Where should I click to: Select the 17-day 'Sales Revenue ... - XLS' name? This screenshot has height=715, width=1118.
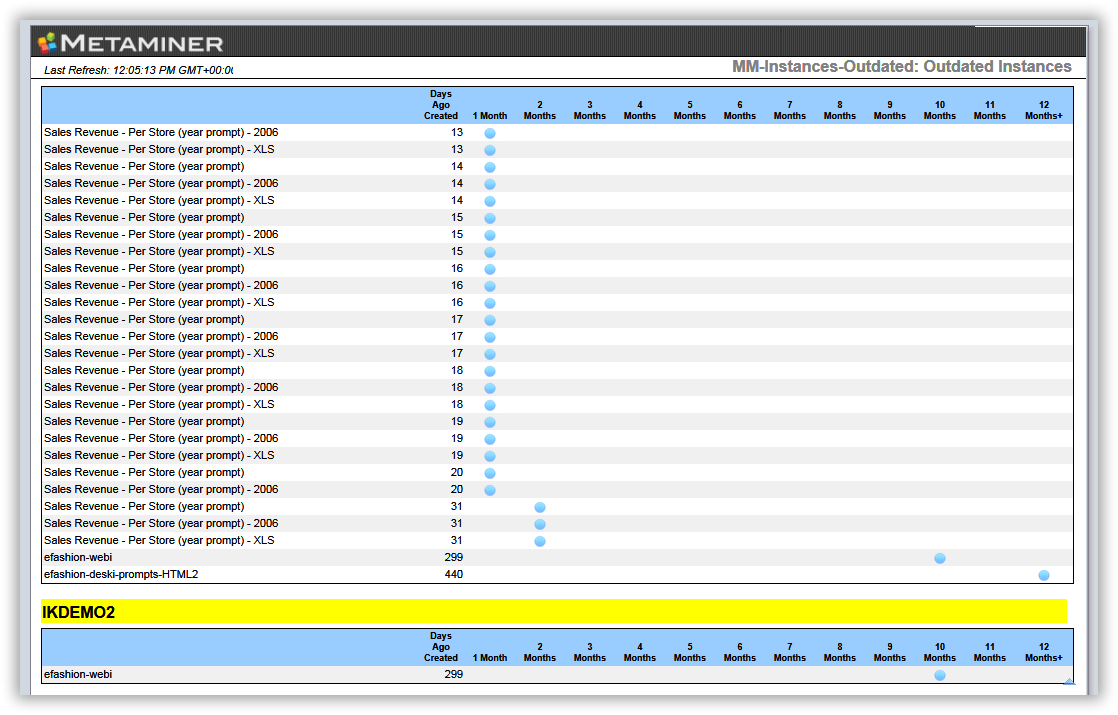159,354
